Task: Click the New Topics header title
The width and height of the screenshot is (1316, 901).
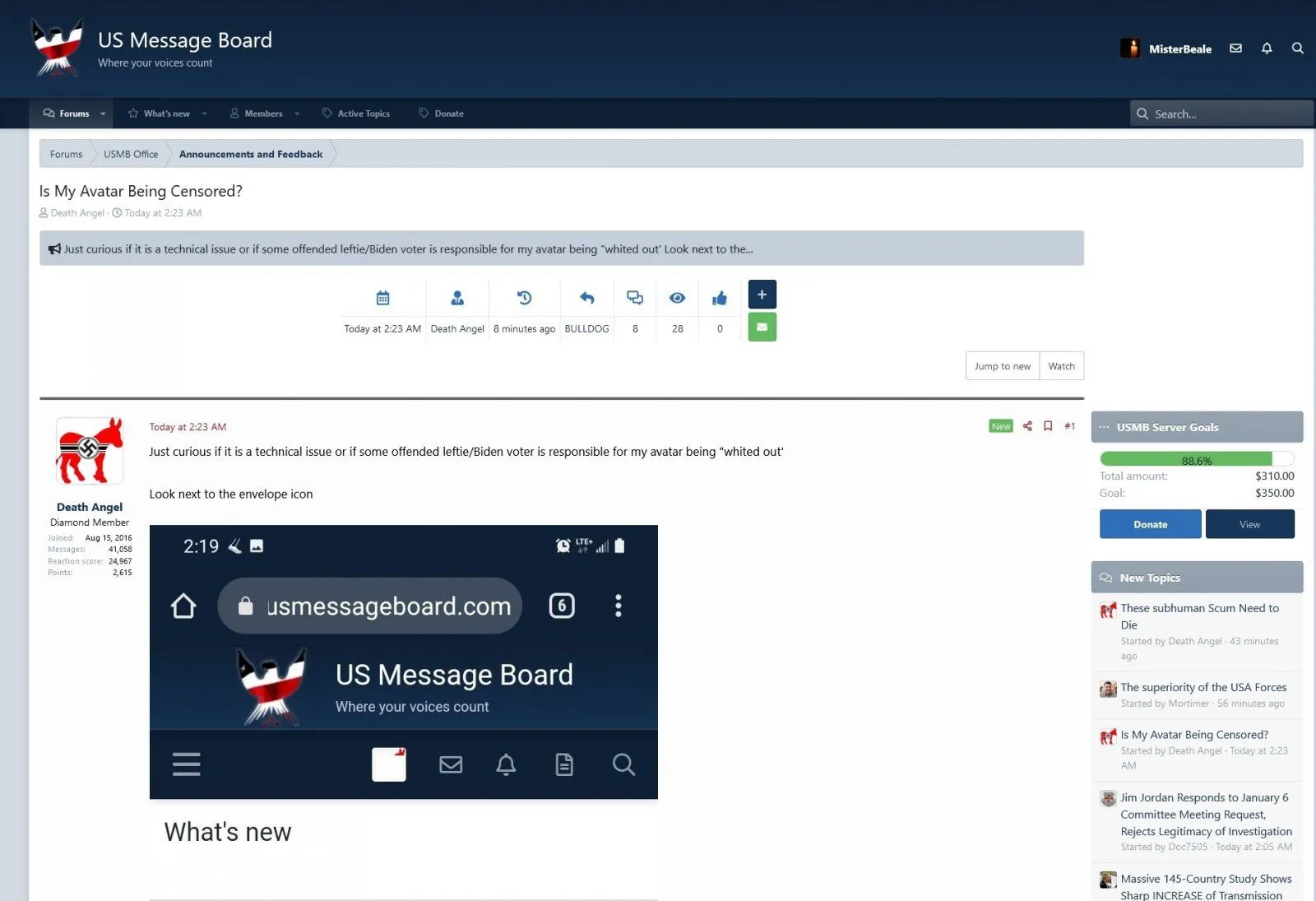Action: click(x=1150, y=578)
